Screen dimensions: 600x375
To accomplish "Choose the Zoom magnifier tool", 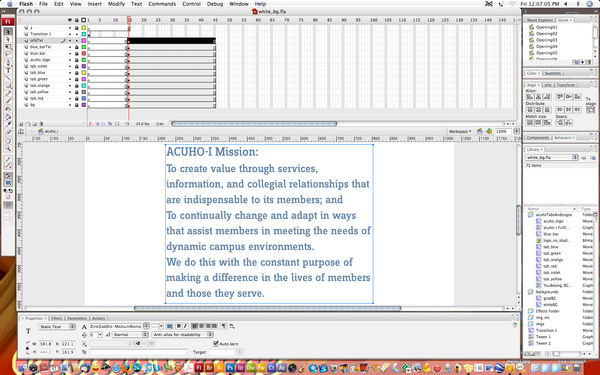I will 8,148.
